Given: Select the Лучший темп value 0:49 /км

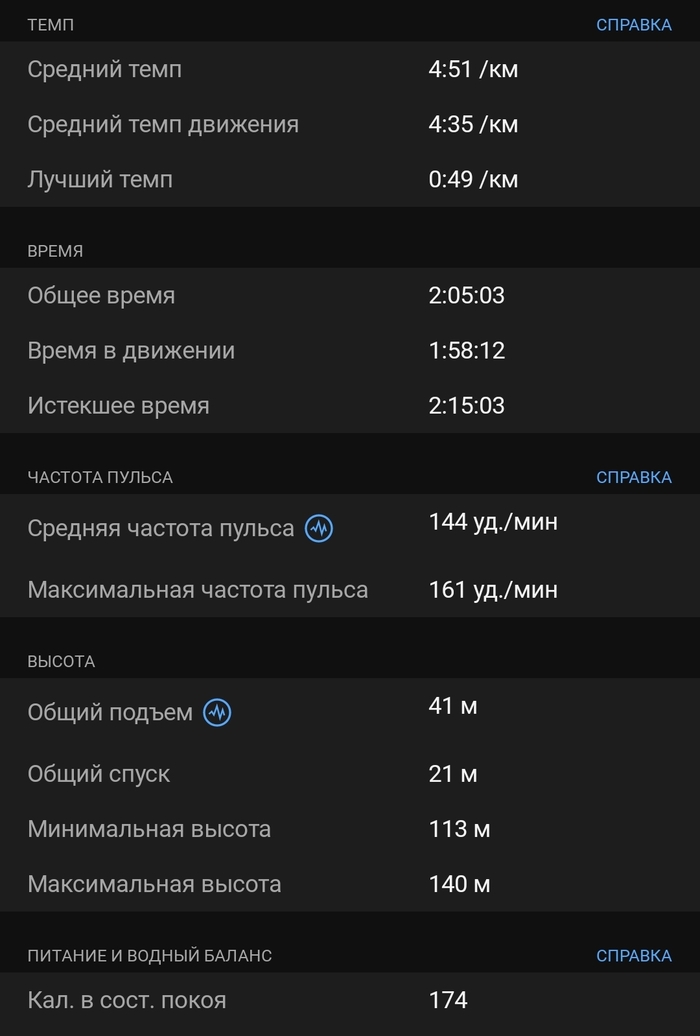Looking at the screenshot, I should pyautogui.click(x=473, y=180).
